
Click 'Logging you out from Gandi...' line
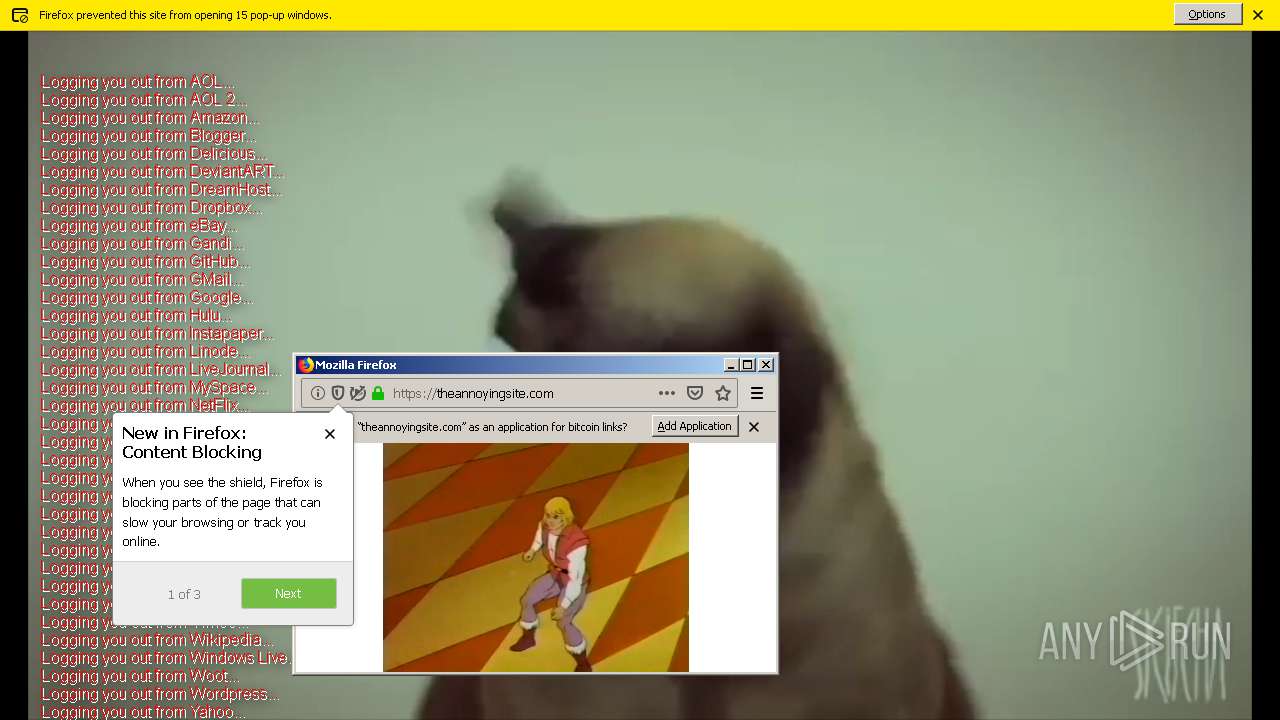coord(142,244)
